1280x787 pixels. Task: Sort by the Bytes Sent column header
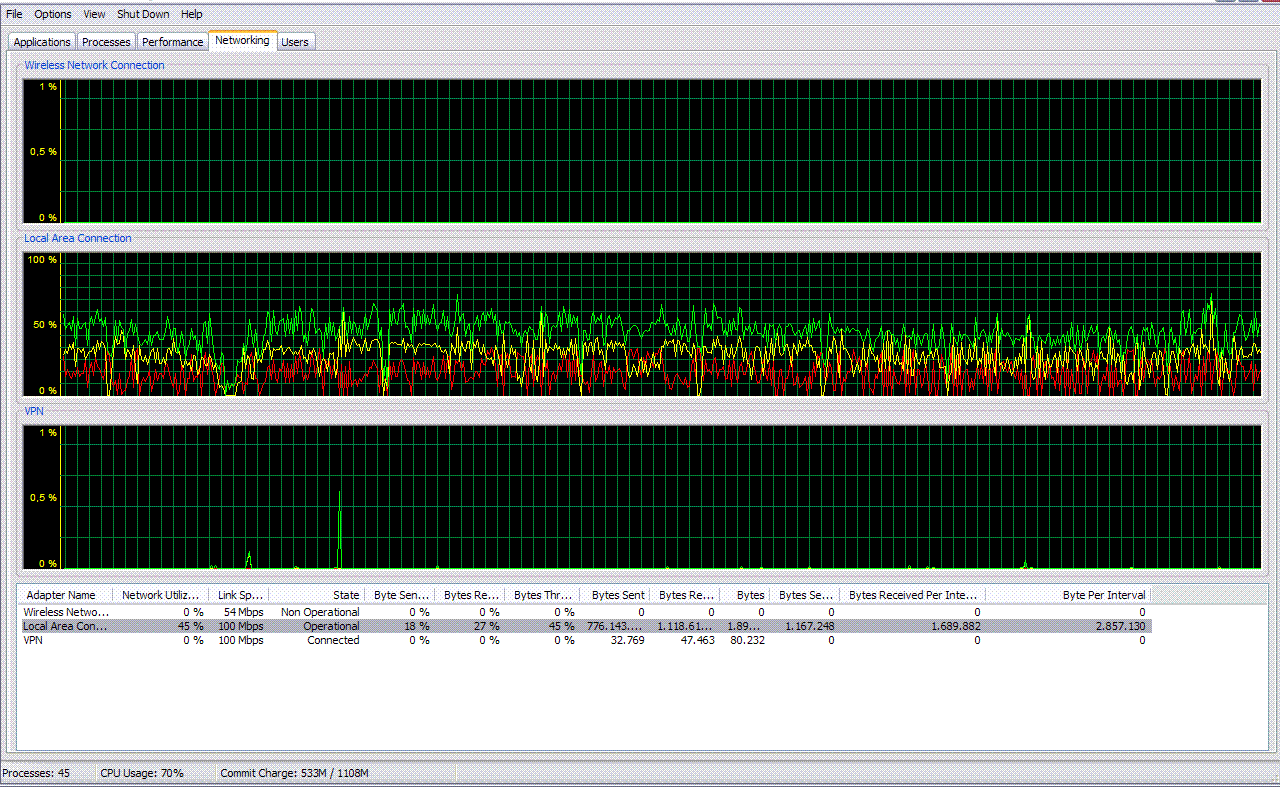click(x=614, y=595)
